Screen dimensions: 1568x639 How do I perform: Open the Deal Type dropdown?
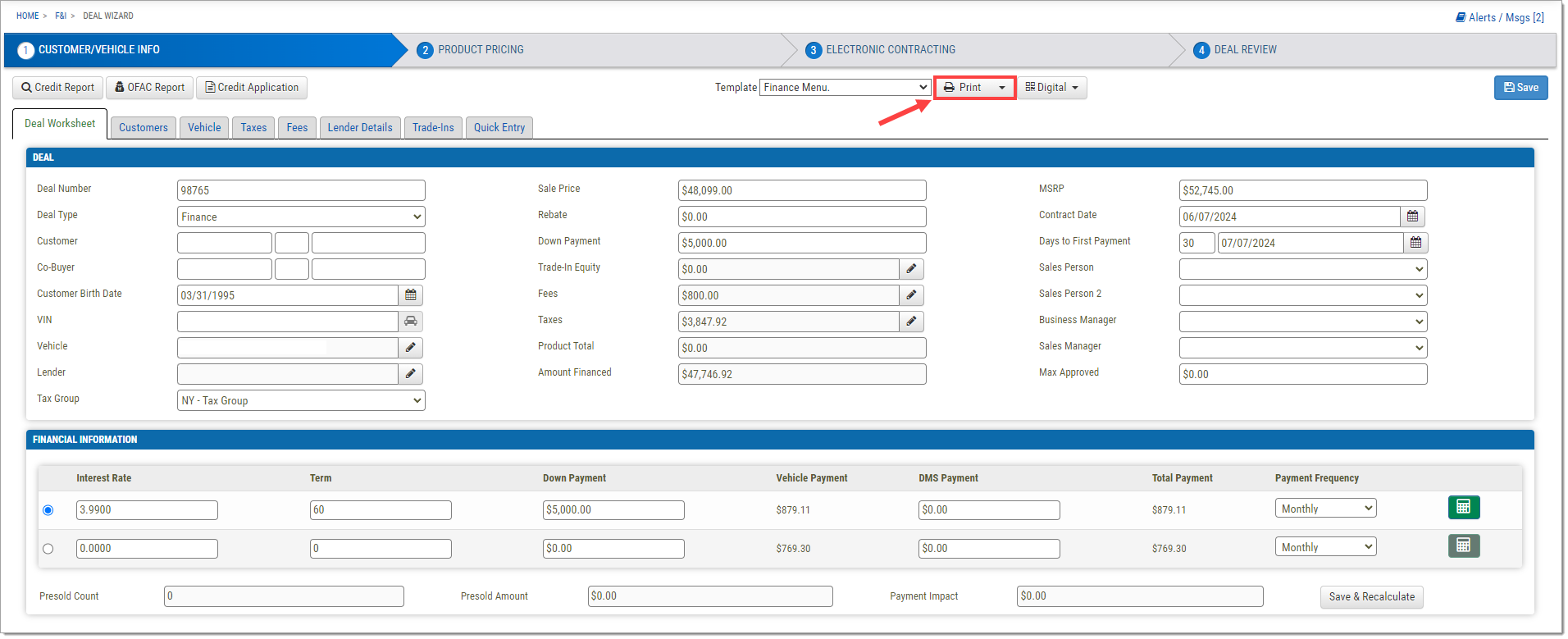pyautogui.click(x=301, y=217)
